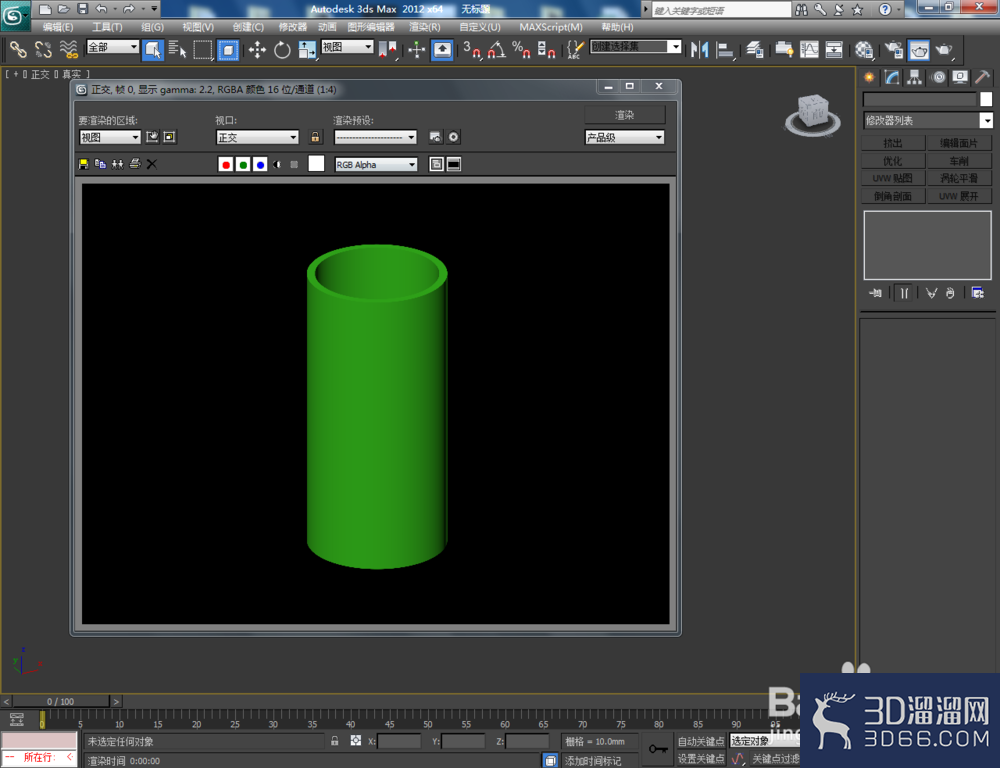Viewport: 1000px width, 768px height.
Task: Click the white color swatch in render window
Action: (316, 164)
